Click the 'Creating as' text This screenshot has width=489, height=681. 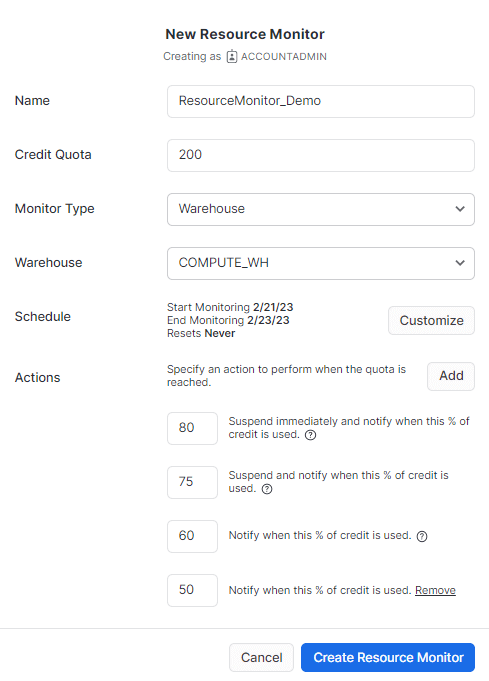point(192,56)
